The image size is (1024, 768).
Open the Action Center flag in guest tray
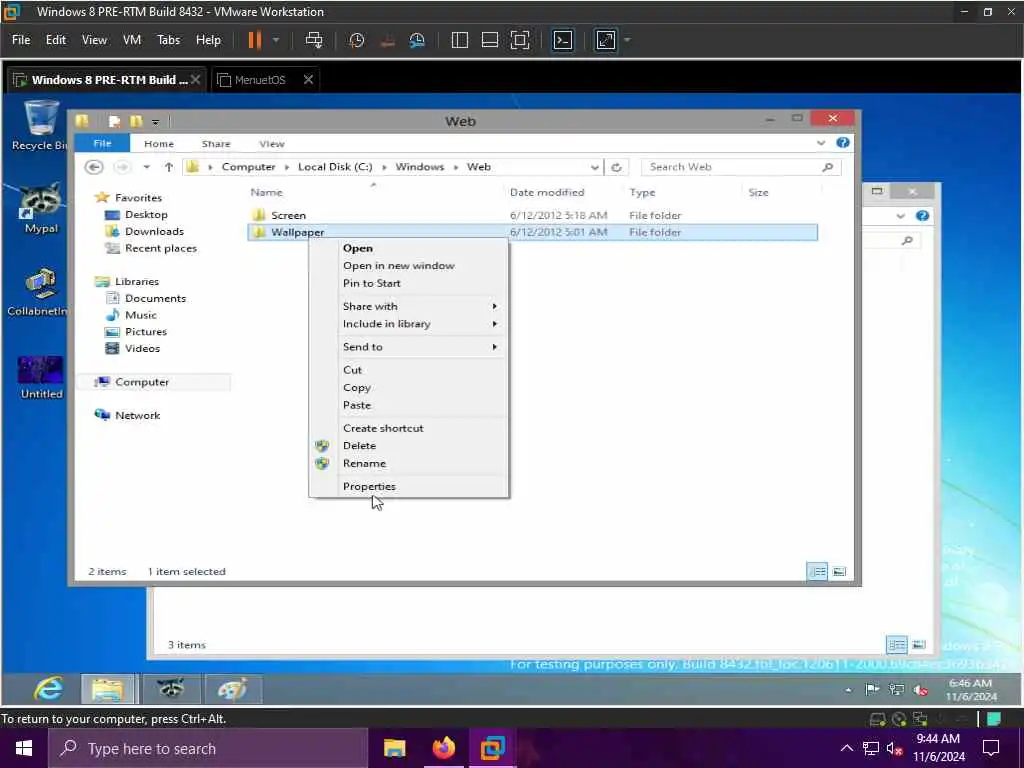(872, 690)
